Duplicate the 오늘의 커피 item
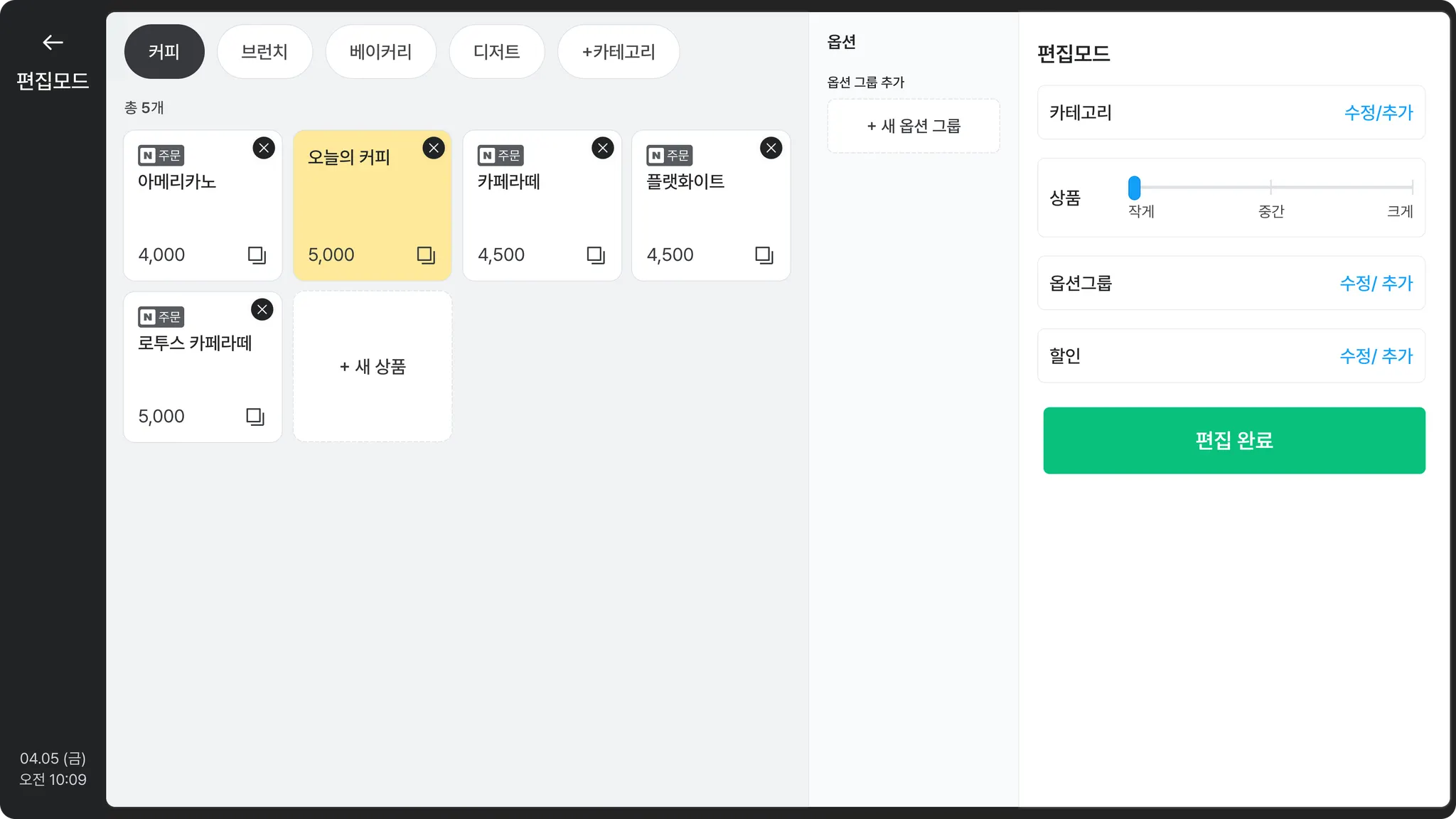This screenshot has width=1456, height=819. [426, 255]
